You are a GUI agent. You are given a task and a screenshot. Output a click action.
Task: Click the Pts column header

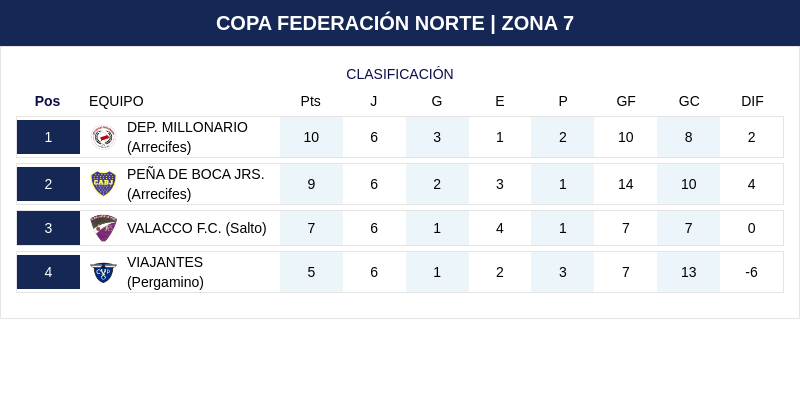pyautogui.click(x=311, y=101)
